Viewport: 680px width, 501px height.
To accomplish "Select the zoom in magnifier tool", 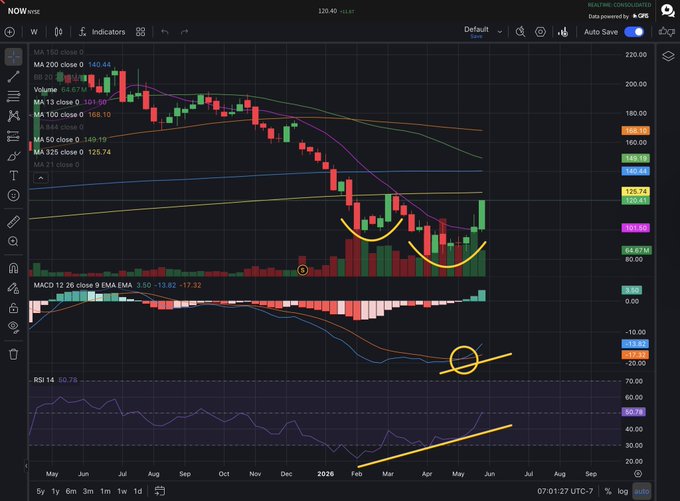I will (x=13, y=242).
